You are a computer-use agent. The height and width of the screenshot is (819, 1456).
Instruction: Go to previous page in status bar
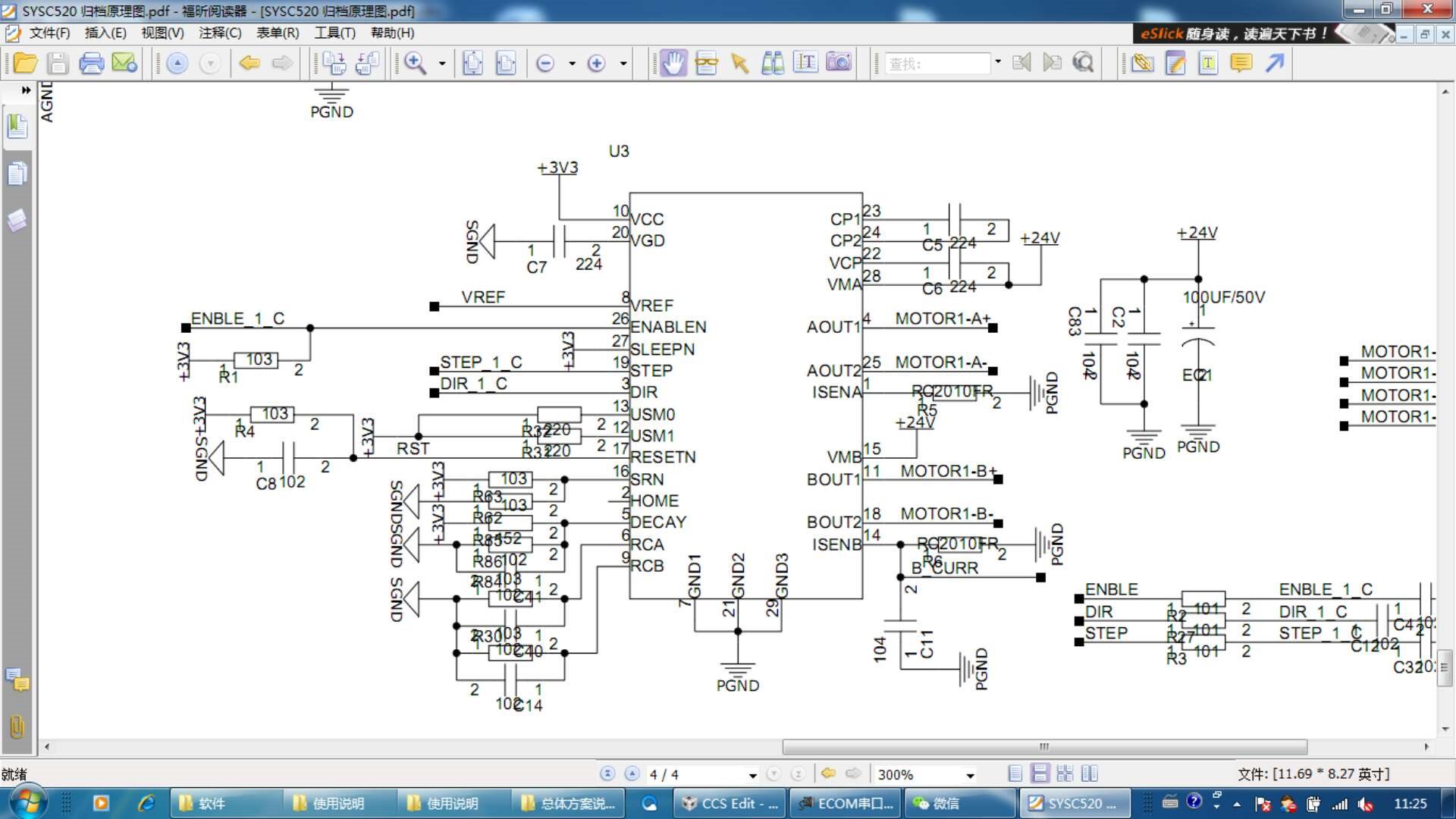point(632,773)
